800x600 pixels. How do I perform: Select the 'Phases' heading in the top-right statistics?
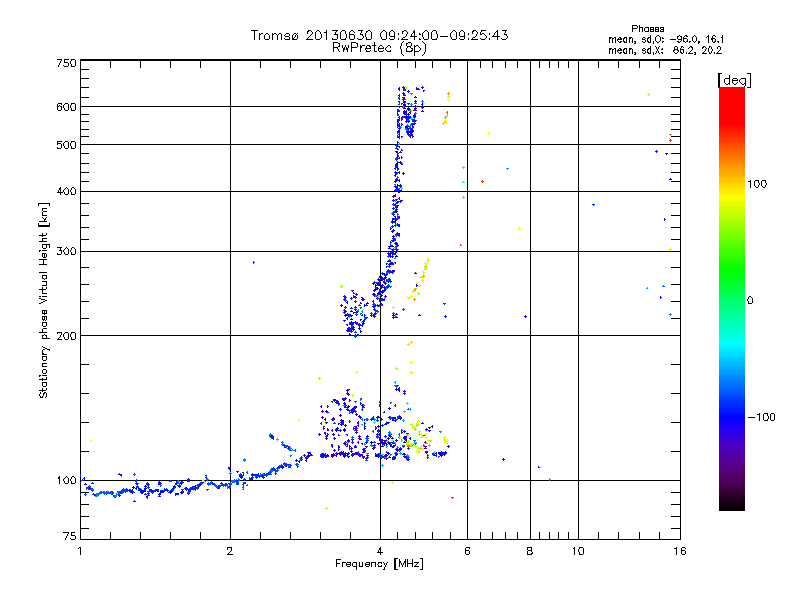pos(647,29)
